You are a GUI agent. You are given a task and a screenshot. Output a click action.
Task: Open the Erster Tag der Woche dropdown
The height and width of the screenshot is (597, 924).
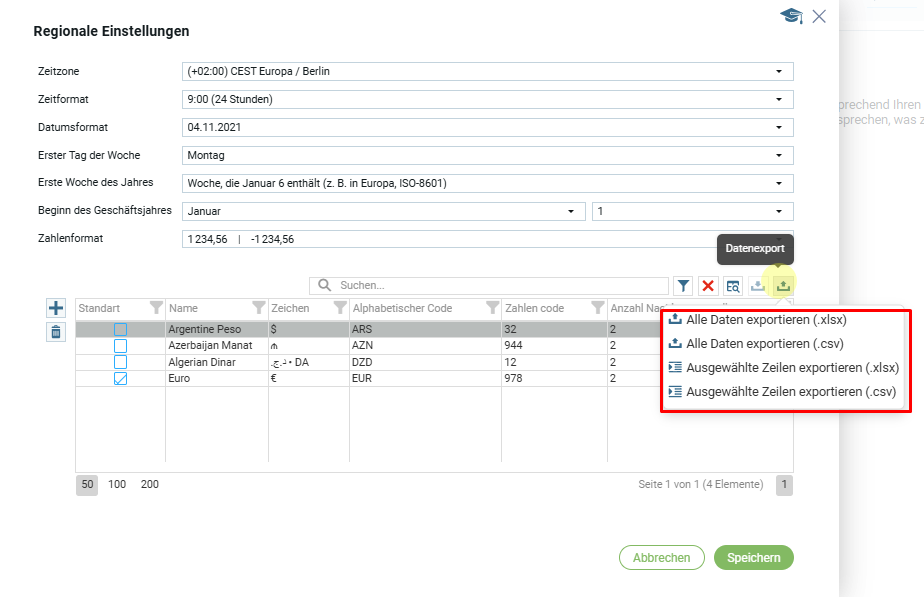point(489,156)
